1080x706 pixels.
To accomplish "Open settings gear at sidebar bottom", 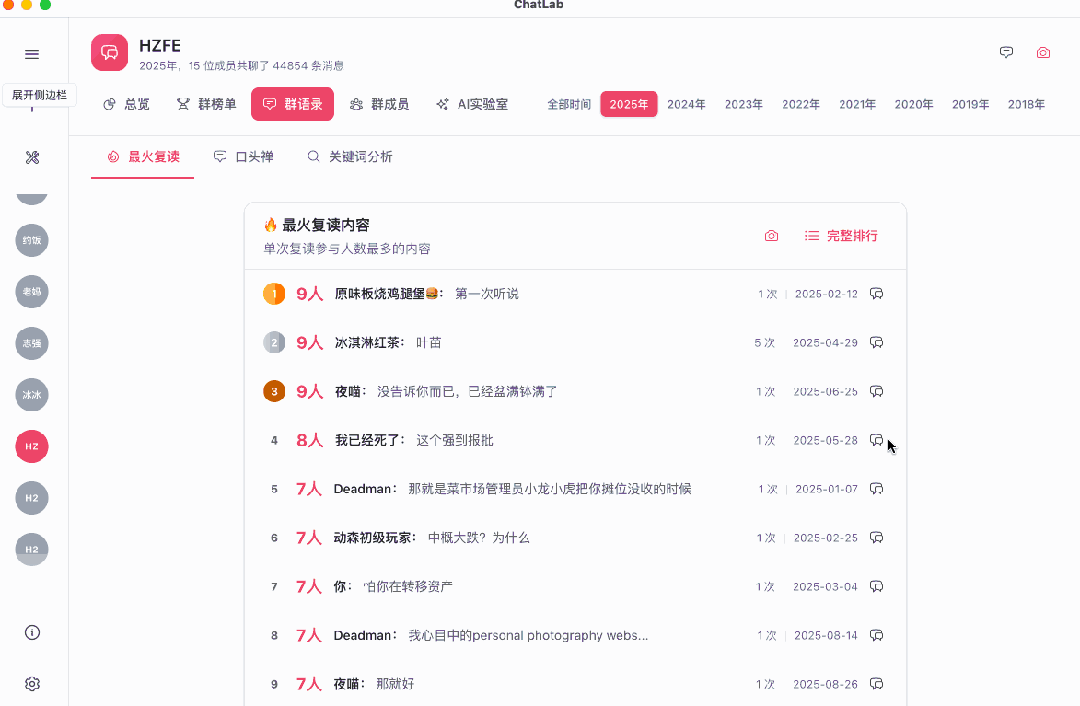I will (31, 683).
